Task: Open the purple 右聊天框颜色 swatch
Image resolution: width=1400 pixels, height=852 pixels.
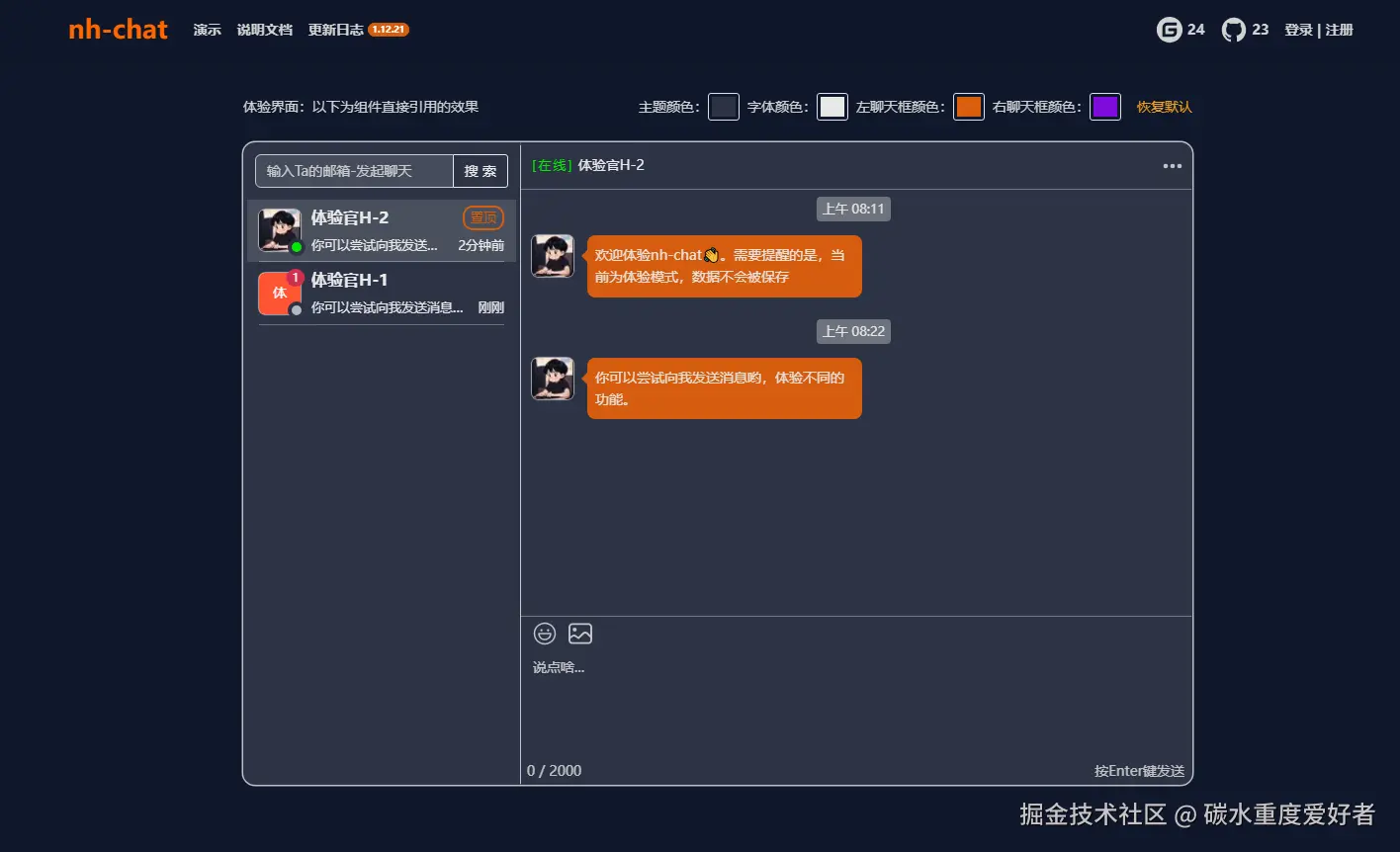Action: (x=1104, y=106)
